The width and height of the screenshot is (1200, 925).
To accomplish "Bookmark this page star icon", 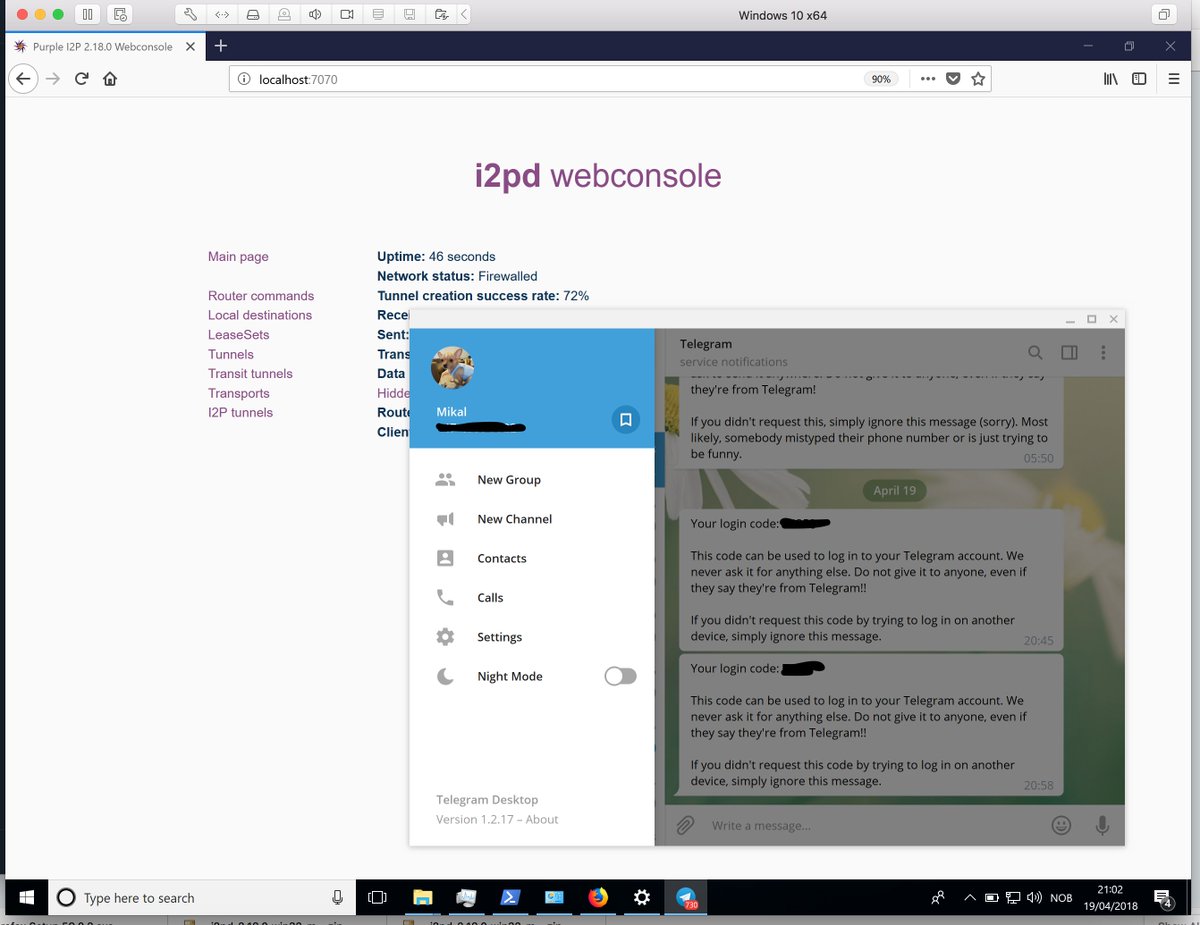I will pos(978,79).
